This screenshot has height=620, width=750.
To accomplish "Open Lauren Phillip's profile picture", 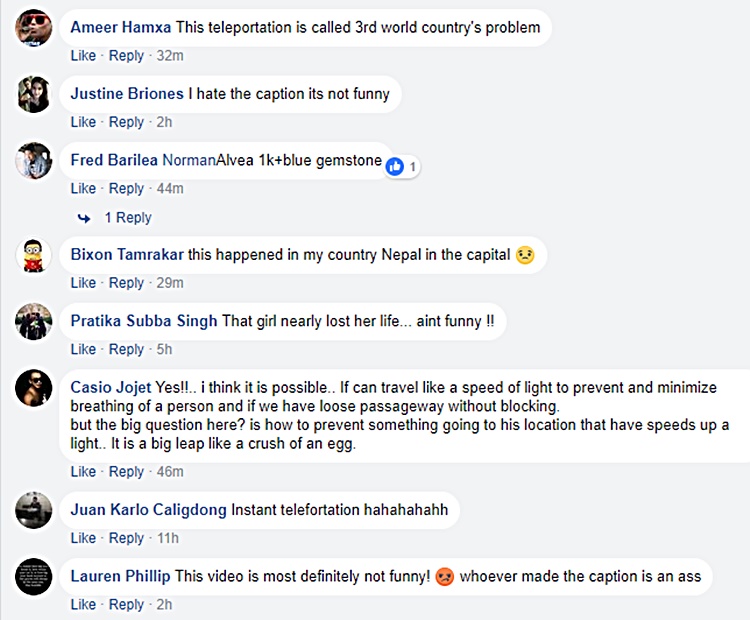I will coord(34,576).
